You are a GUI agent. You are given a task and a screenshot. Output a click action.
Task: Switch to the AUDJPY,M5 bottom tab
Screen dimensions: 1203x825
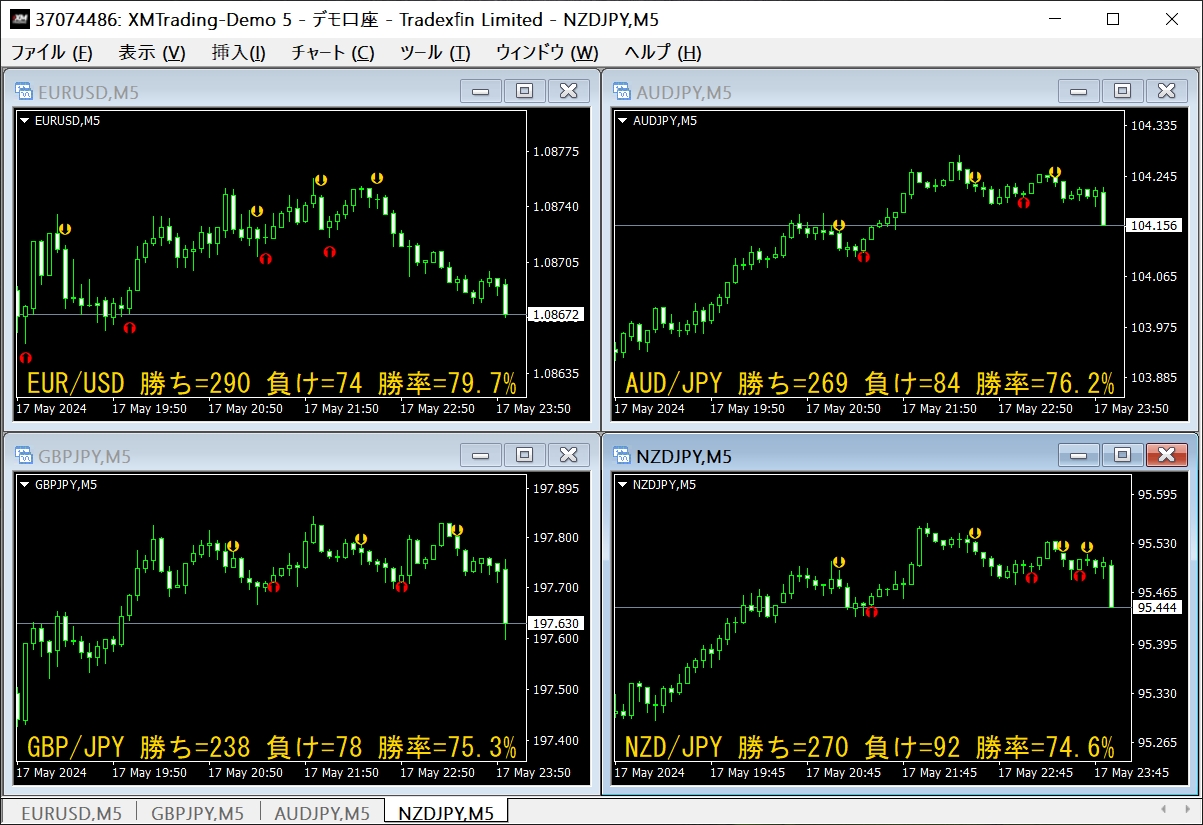322,813
